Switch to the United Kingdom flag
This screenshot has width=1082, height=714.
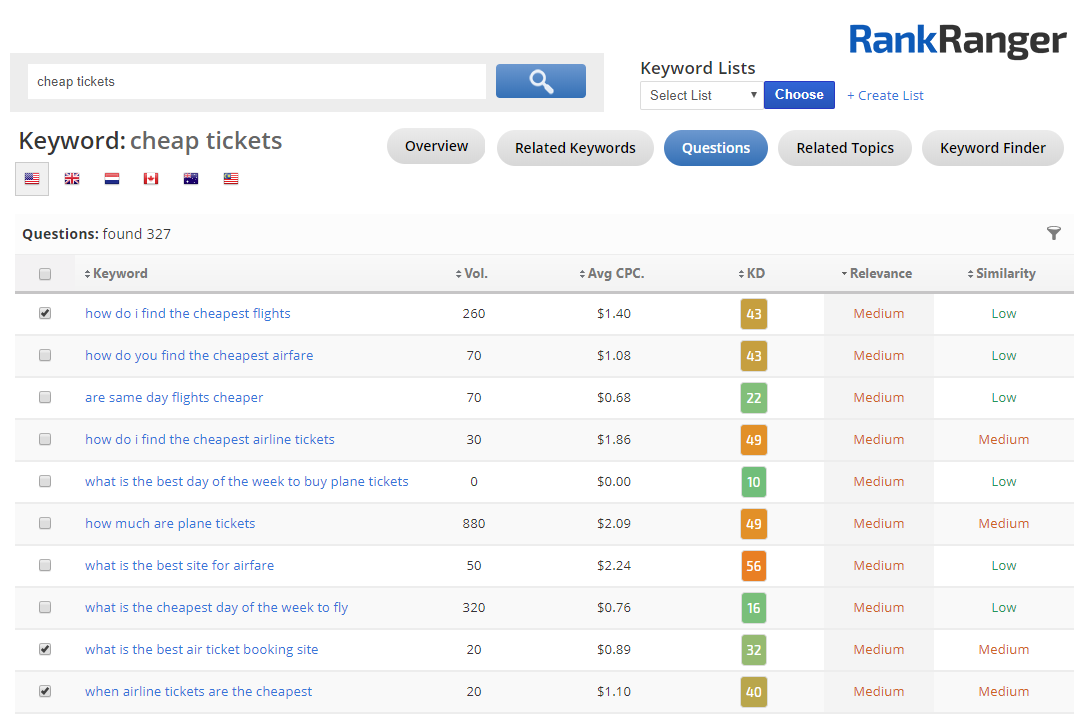pos(72,179)
